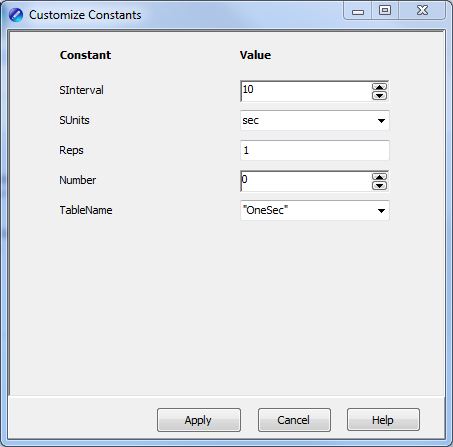Expand the TableName dropdown arrow
The height and width of the screenshot is (447, 453).
tap(381, 211)
